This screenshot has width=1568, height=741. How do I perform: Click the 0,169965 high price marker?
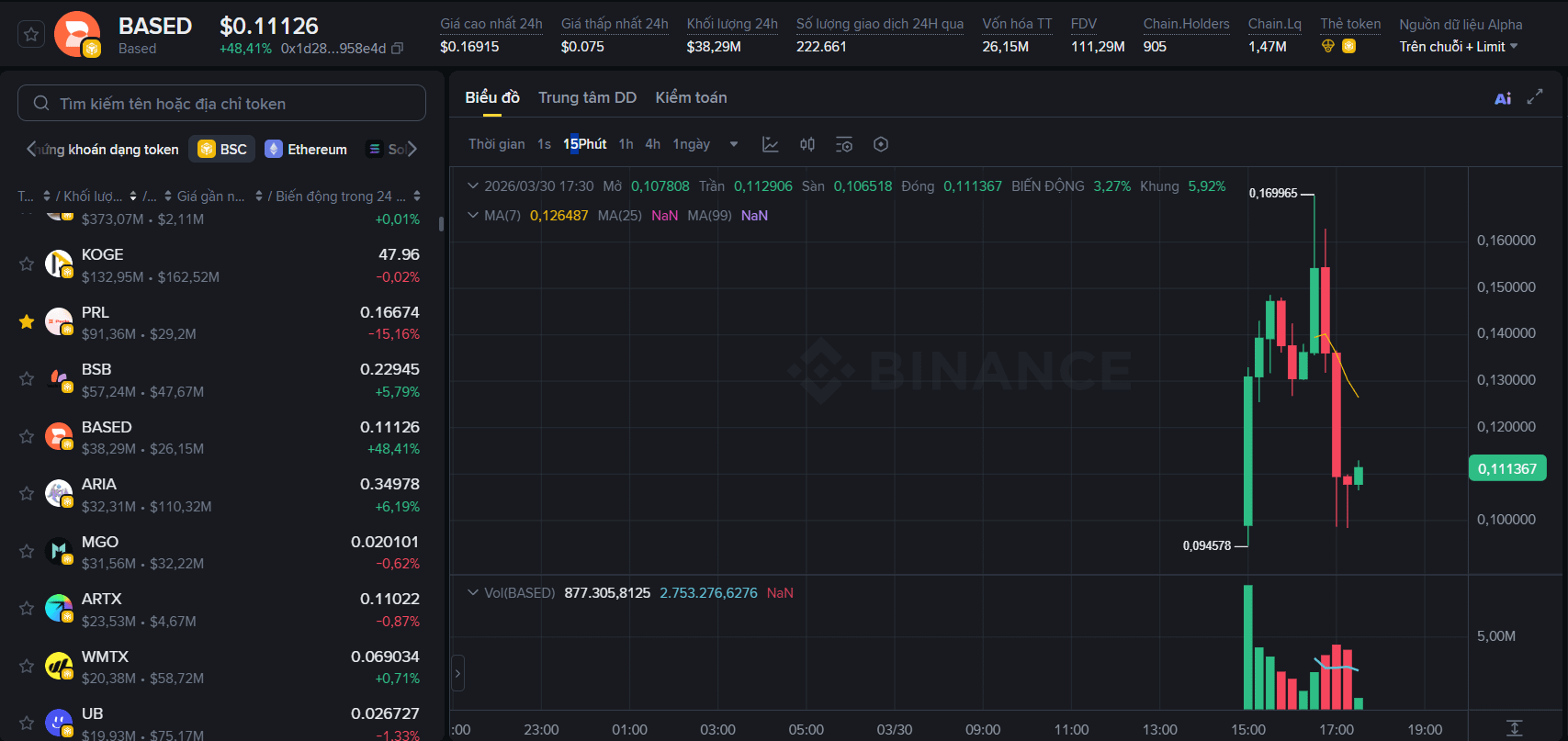(1273, 194)
